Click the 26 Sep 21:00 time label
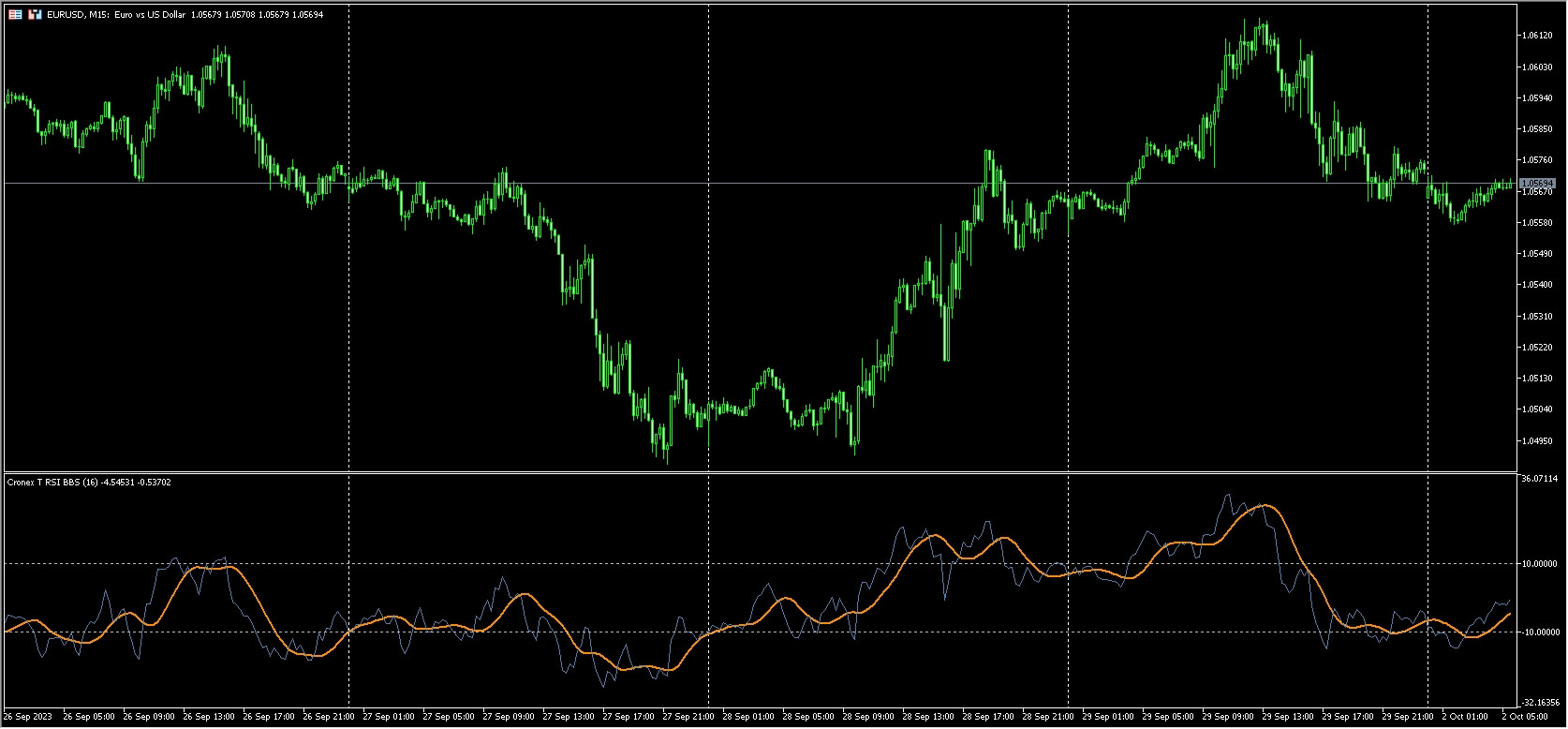Screen dimensions: 1568x729 click(x=329, y=717)
